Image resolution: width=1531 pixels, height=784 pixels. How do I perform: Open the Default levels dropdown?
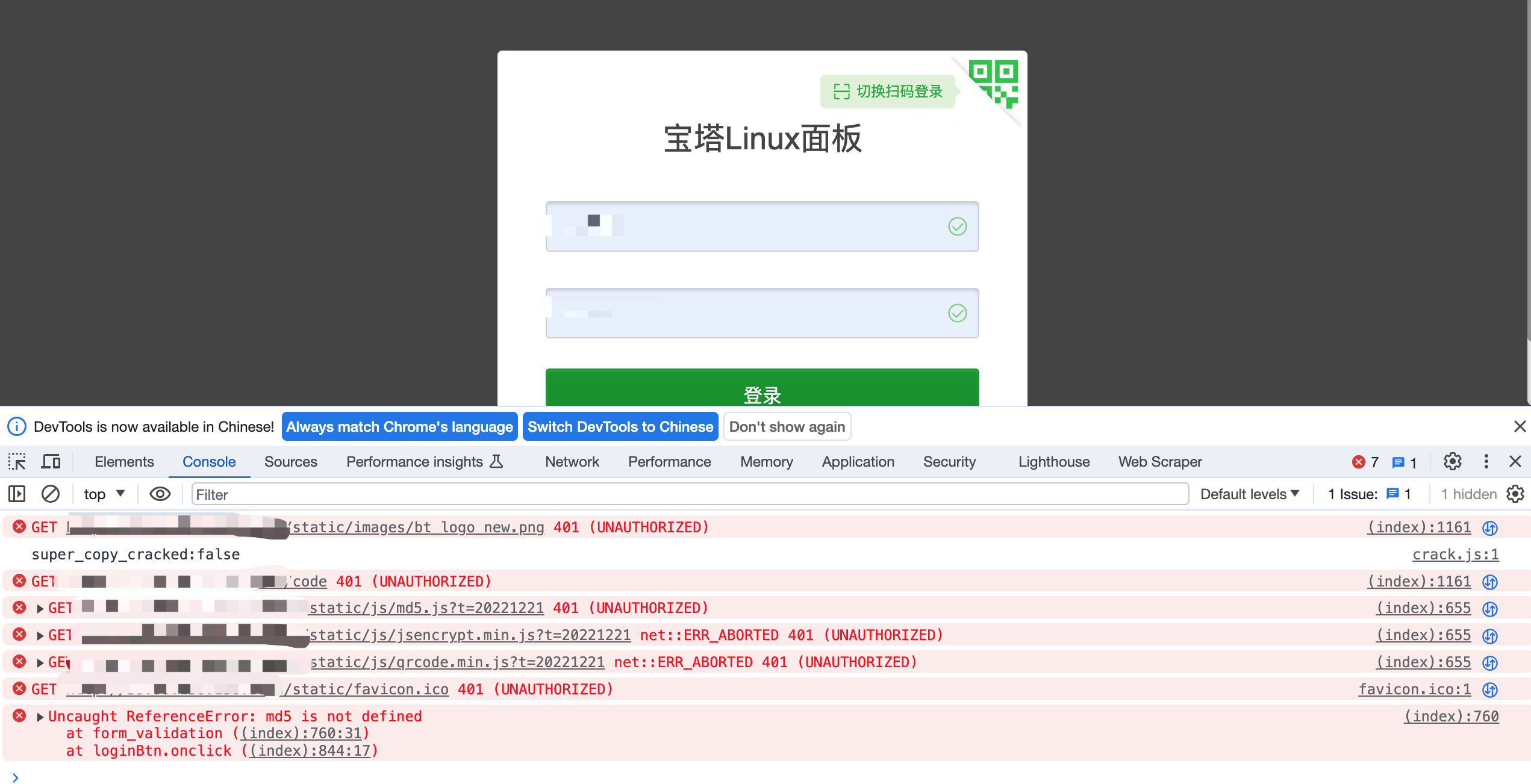(1250, 494)
